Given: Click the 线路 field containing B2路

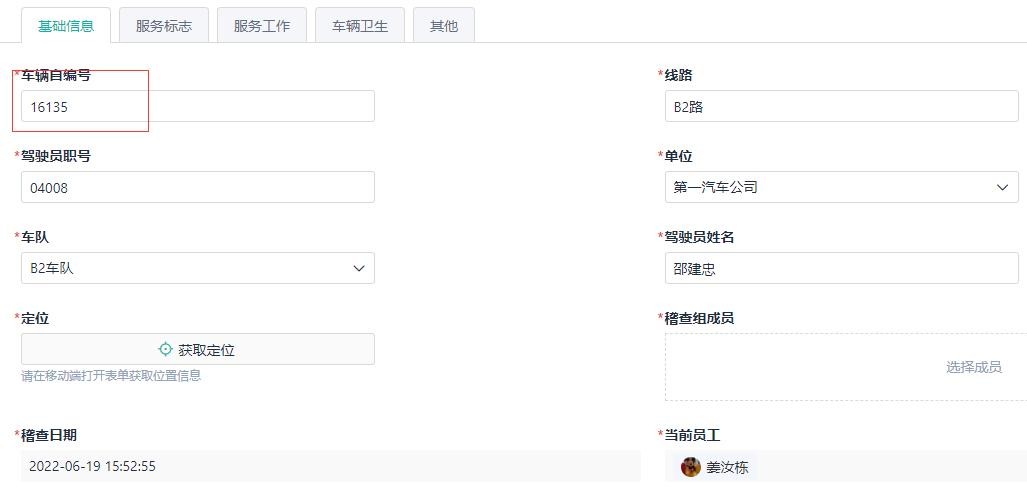Looking at the screenshot, I should (x=841, y=107).
